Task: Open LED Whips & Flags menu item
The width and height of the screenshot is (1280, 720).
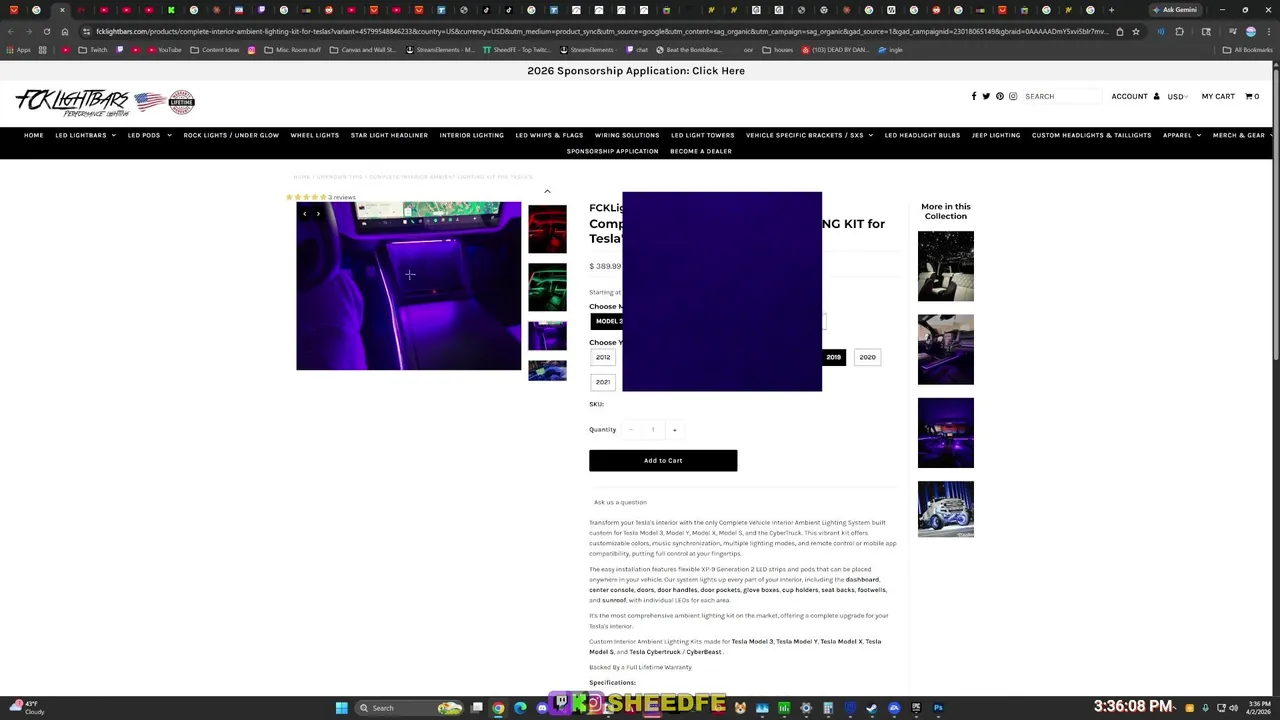Action: [x=549, y=135]
